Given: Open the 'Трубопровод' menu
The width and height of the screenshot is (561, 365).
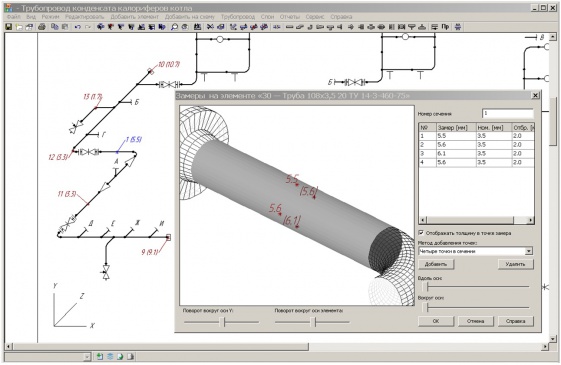Looking at the screenshot, I should click(x=238, y=17).
